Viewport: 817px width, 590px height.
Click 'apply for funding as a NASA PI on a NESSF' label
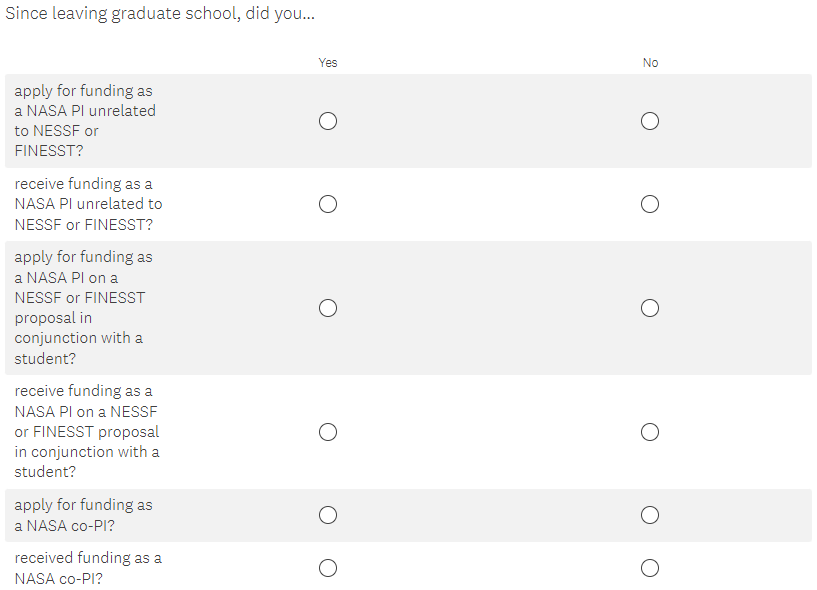84,308
